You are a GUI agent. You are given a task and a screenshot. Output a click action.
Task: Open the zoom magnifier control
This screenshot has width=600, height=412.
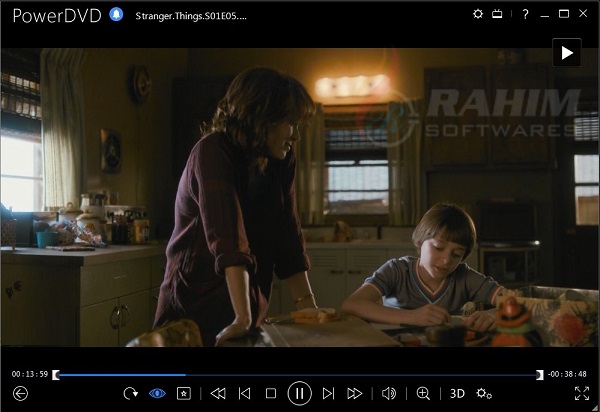pyautogui.click(x=423, y=394)
